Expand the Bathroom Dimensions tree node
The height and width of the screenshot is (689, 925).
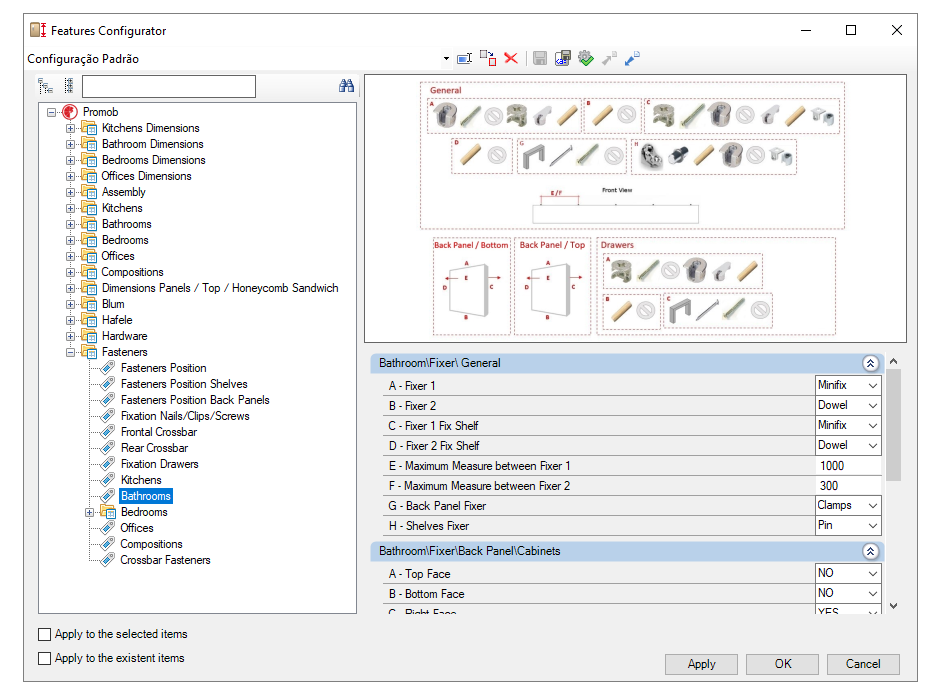coord(70,145)
